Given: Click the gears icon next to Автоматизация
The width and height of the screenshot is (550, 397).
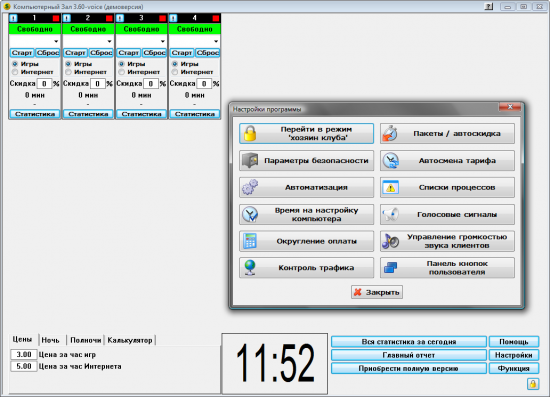Looking at the screenshot, I should (x=250, y=187).
